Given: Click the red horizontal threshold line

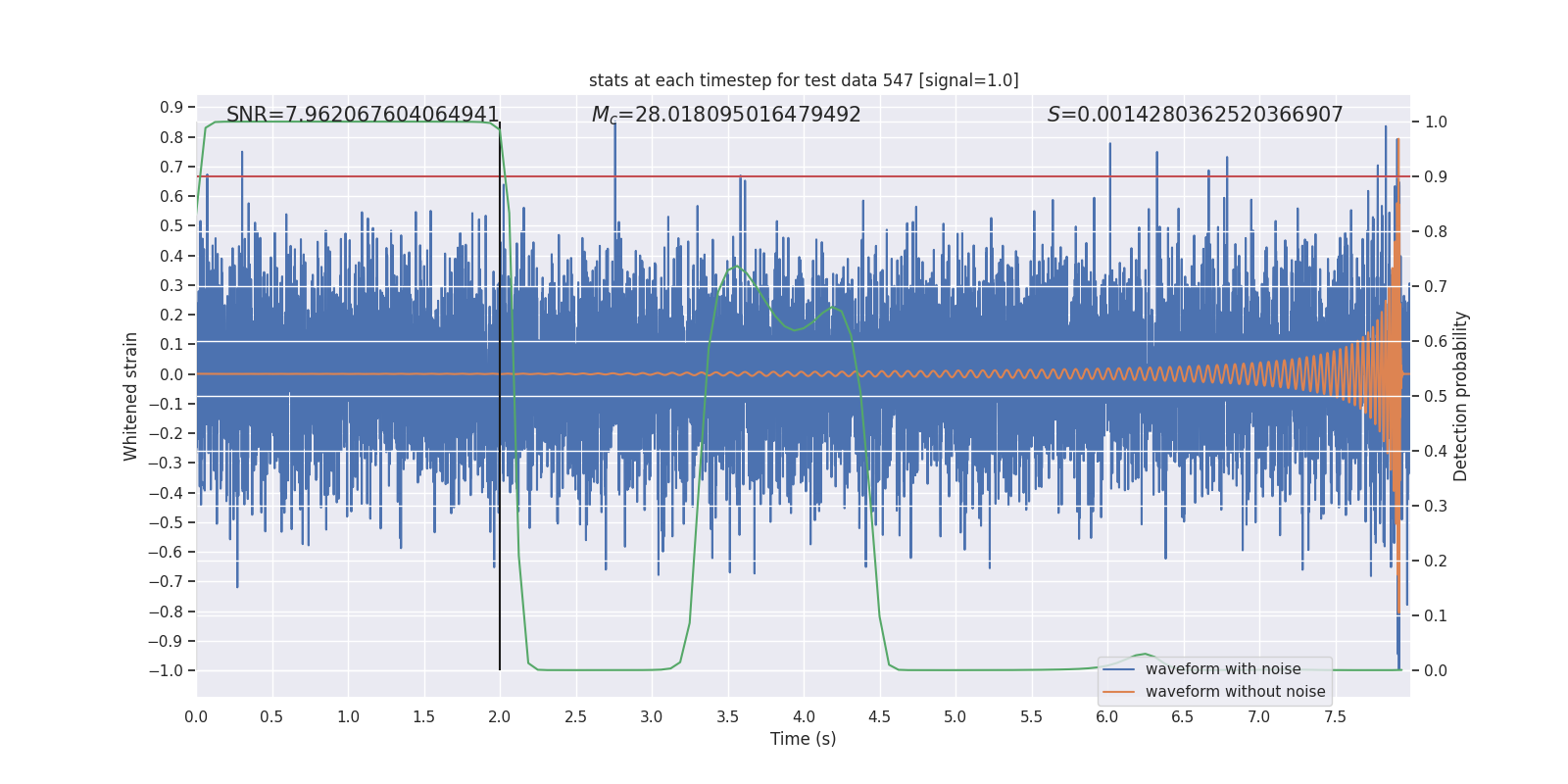Looking at the screenshot, I should click(804, 176).
